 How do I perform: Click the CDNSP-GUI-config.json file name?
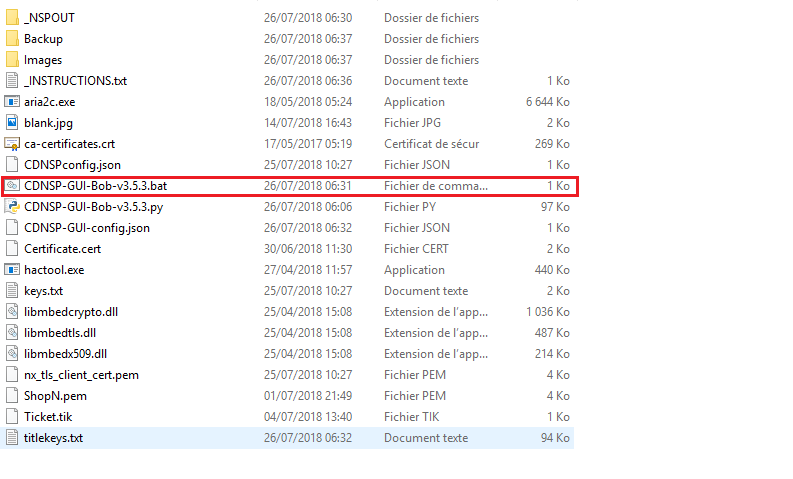point(87,228)
